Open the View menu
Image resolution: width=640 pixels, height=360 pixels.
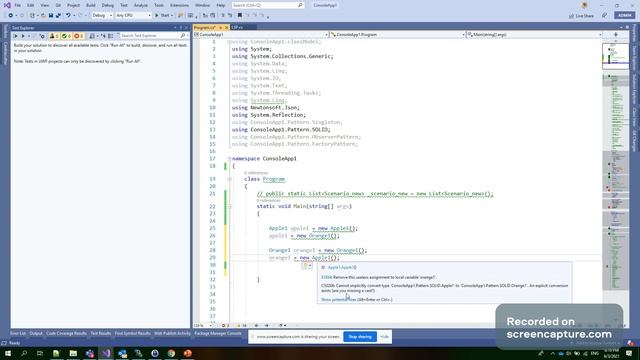[44, 5]
